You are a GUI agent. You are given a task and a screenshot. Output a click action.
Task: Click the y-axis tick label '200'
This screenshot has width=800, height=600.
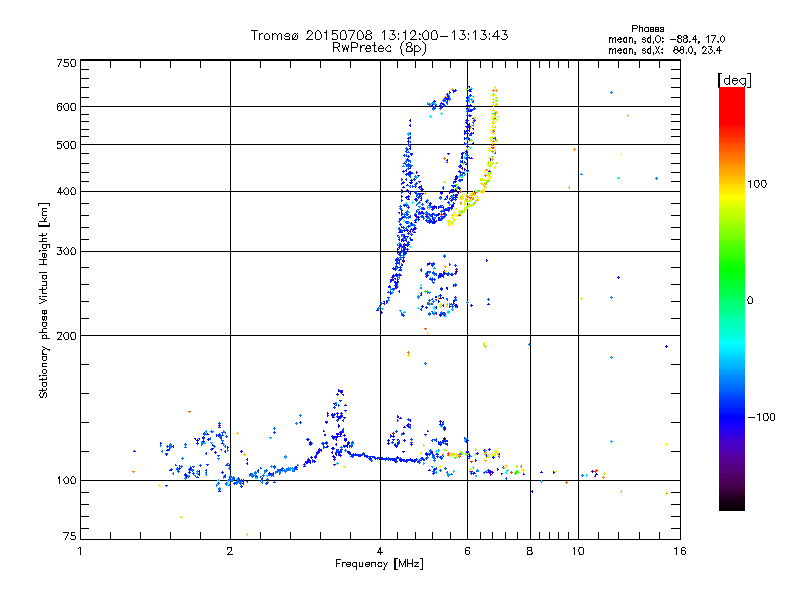66,336
